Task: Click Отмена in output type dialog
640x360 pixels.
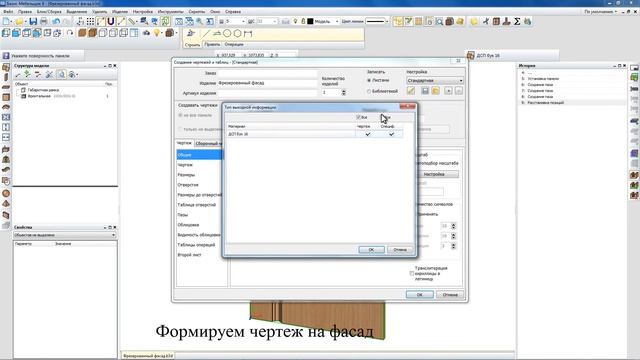Action: pos(400,249)
